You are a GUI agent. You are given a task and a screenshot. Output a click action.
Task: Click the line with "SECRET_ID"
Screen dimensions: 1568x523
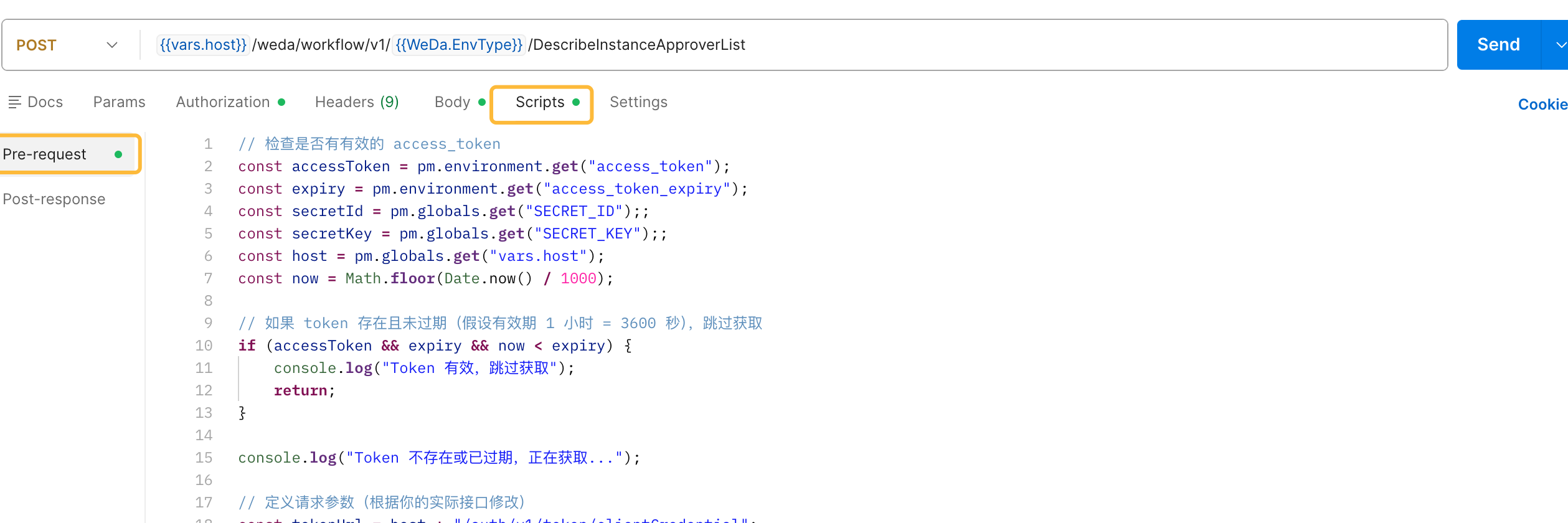443,211
